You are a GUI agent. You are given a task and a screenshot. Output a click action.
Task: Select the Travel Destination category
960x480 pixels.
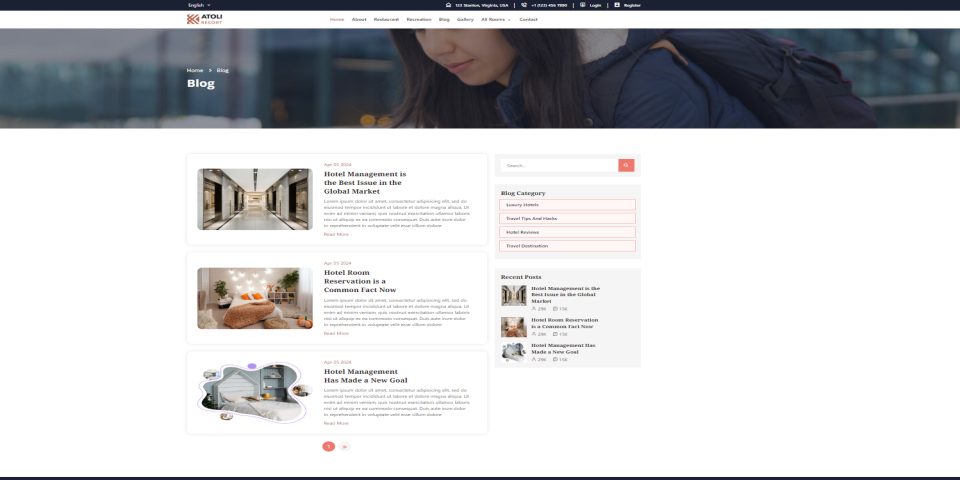tap(567, 246)
